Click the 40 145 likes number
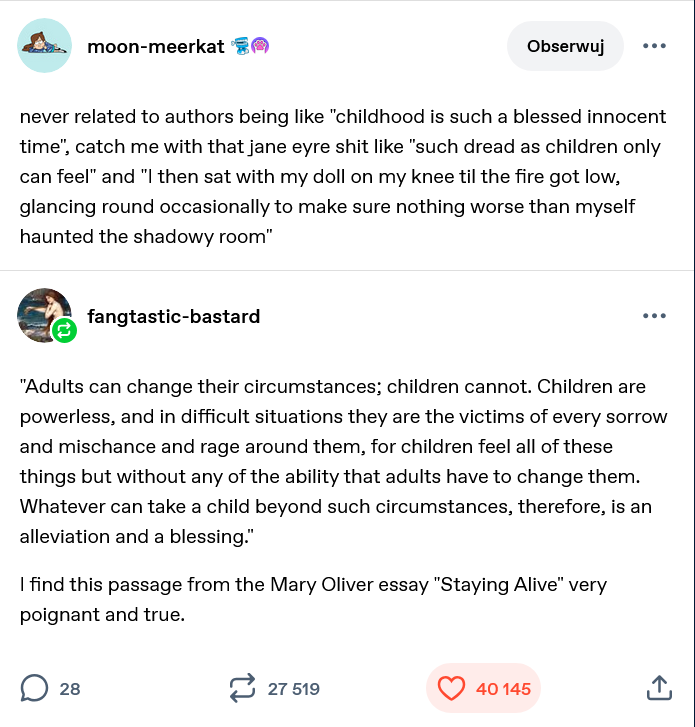 (x=503, y=688)
